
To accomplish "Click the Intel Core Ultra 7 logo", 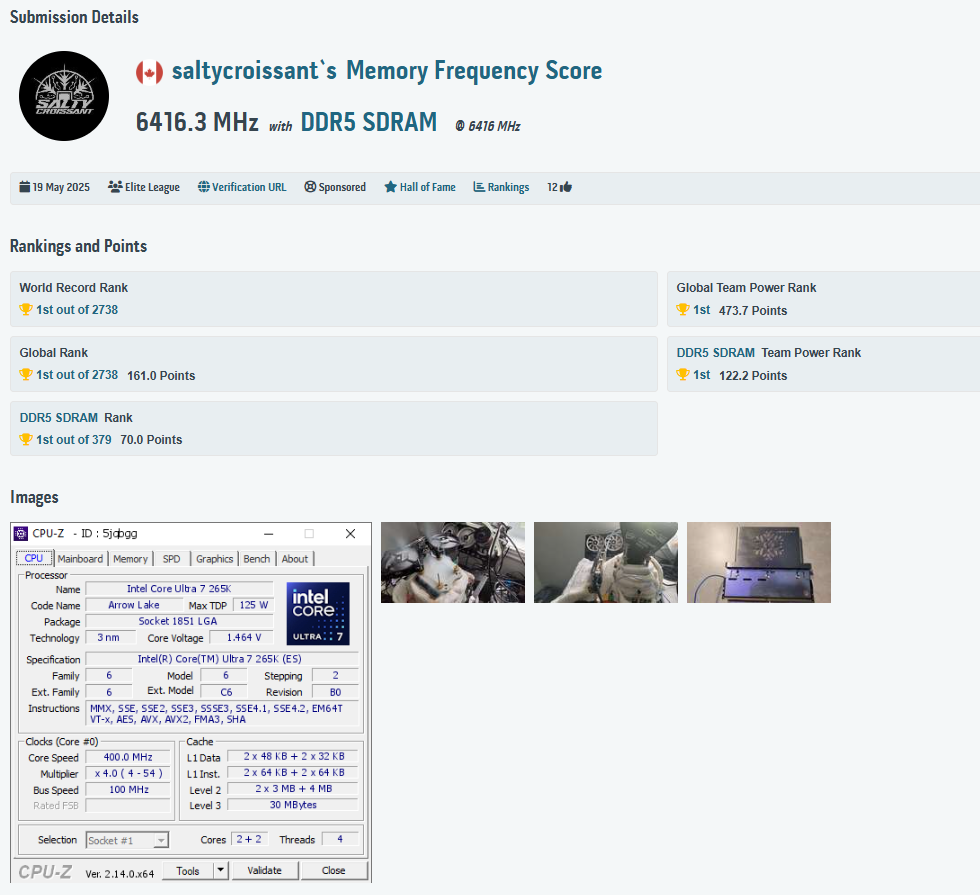I will (x=318, y=613).
